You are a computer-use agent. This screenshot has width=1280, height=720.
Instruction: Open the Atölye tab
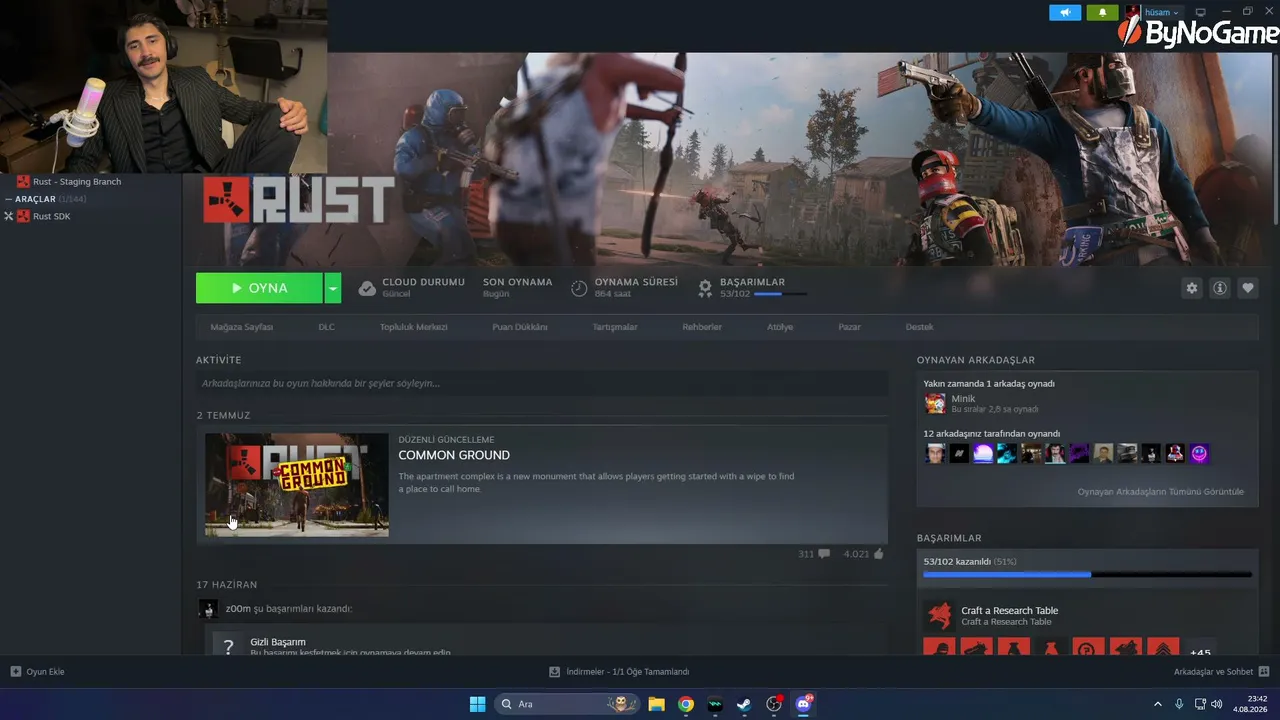click(x=780, y=327)
